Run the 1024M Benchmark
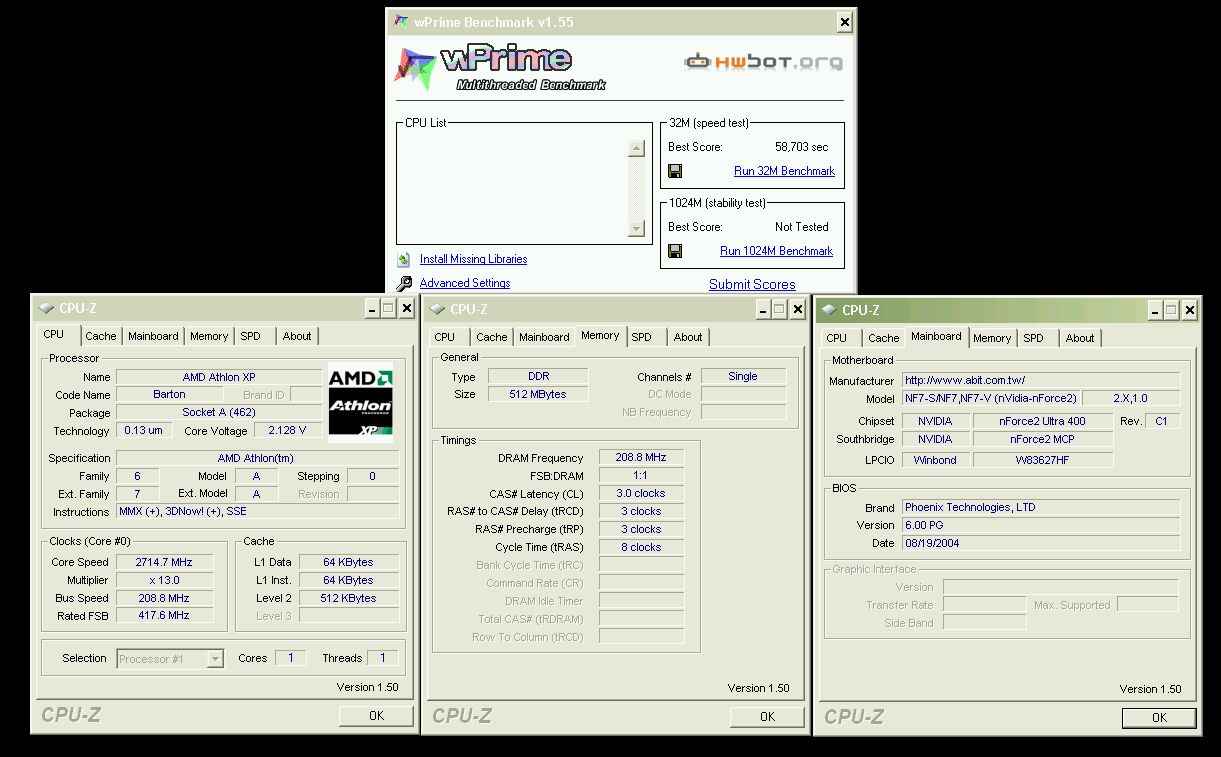Screen dimensions: 1221x757 [x=776, y=251]
